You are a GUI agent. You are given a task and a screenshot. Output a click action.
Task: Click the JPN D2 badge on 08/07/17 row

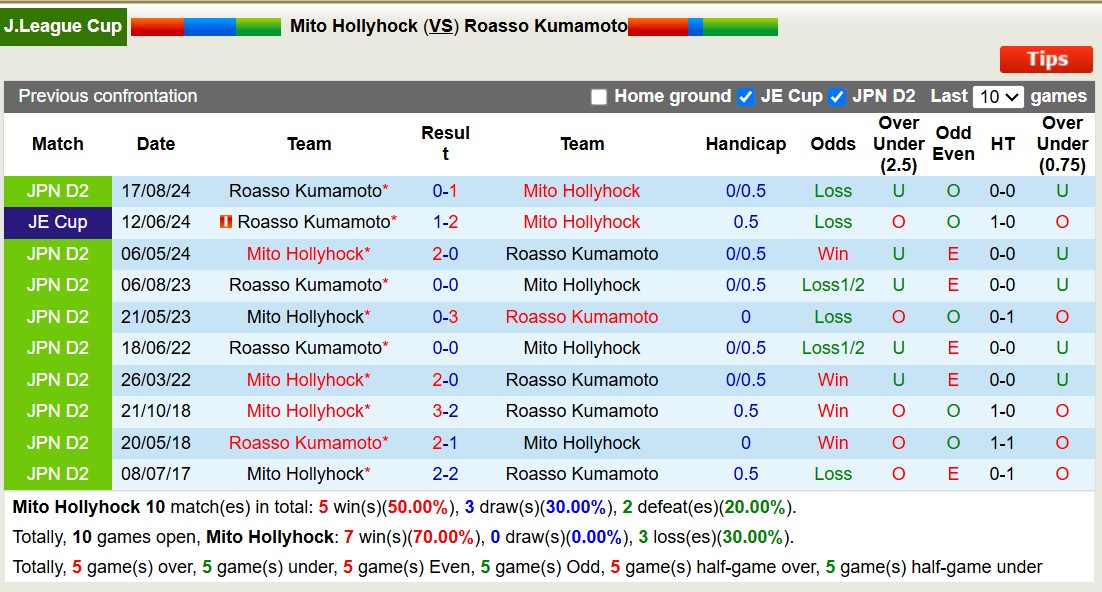[57, 474]
